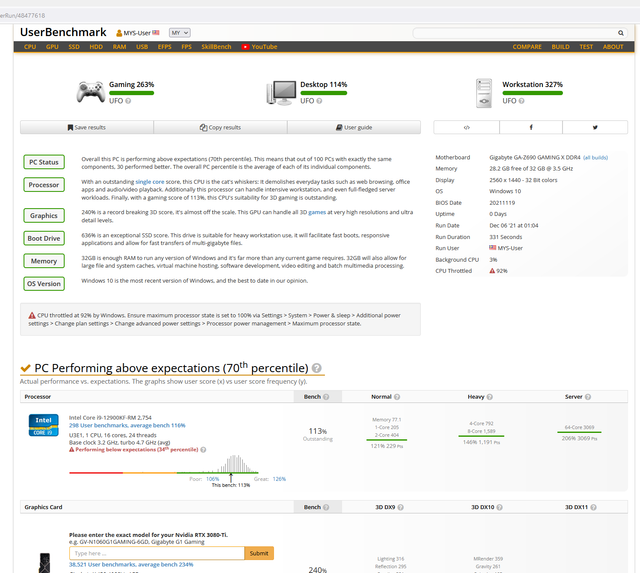Click the OS Version section button

44,284
